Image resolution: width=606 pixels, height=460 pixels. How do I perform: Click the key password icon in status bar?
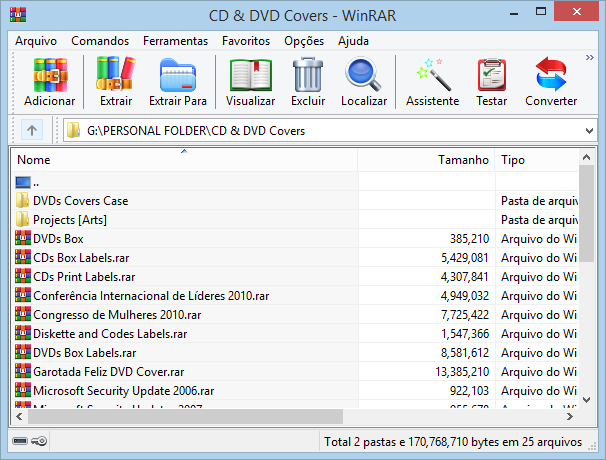click(x=39, y=441)
